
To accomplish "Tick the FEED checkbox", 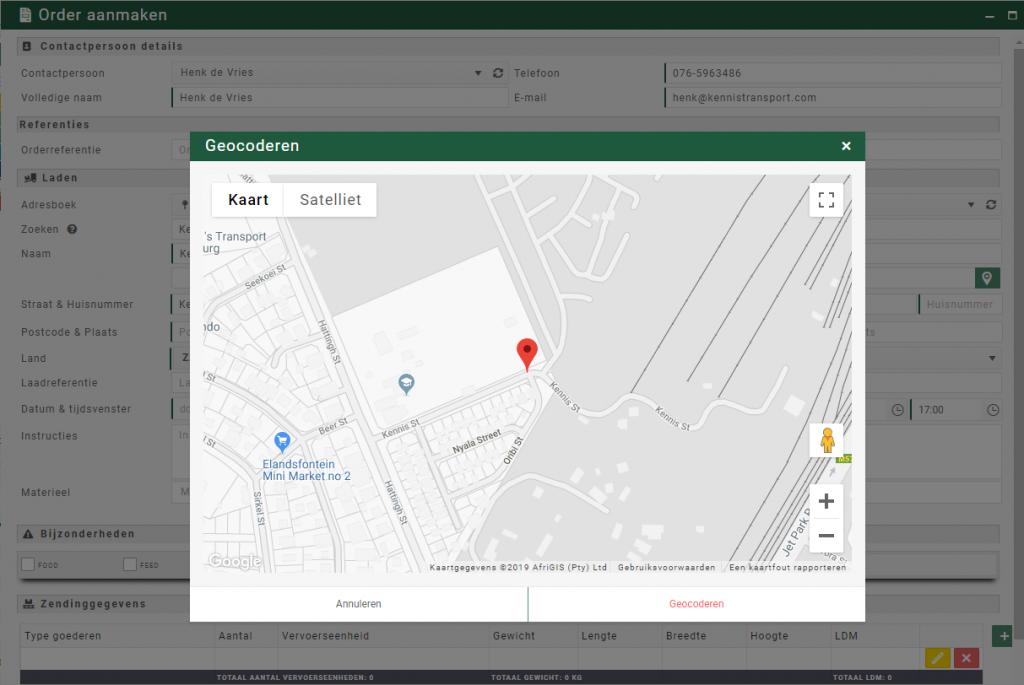I will click(130, 565).
